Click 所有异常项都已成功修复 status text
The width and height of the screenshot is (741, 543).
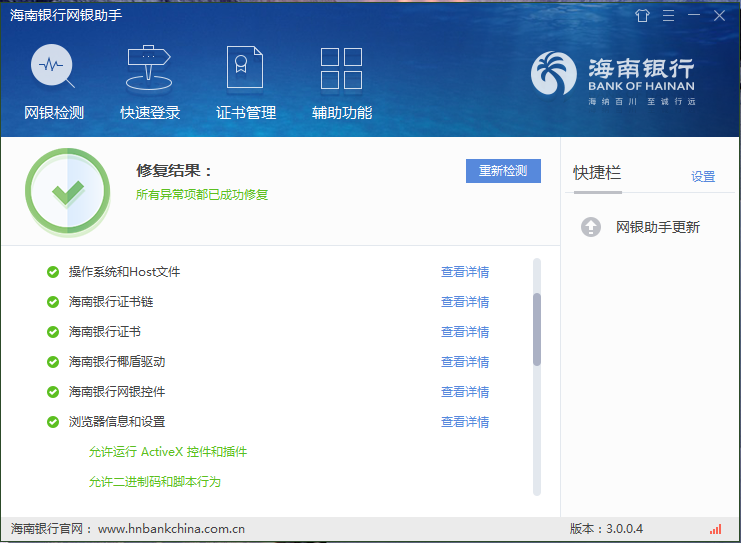pos(202,195)
